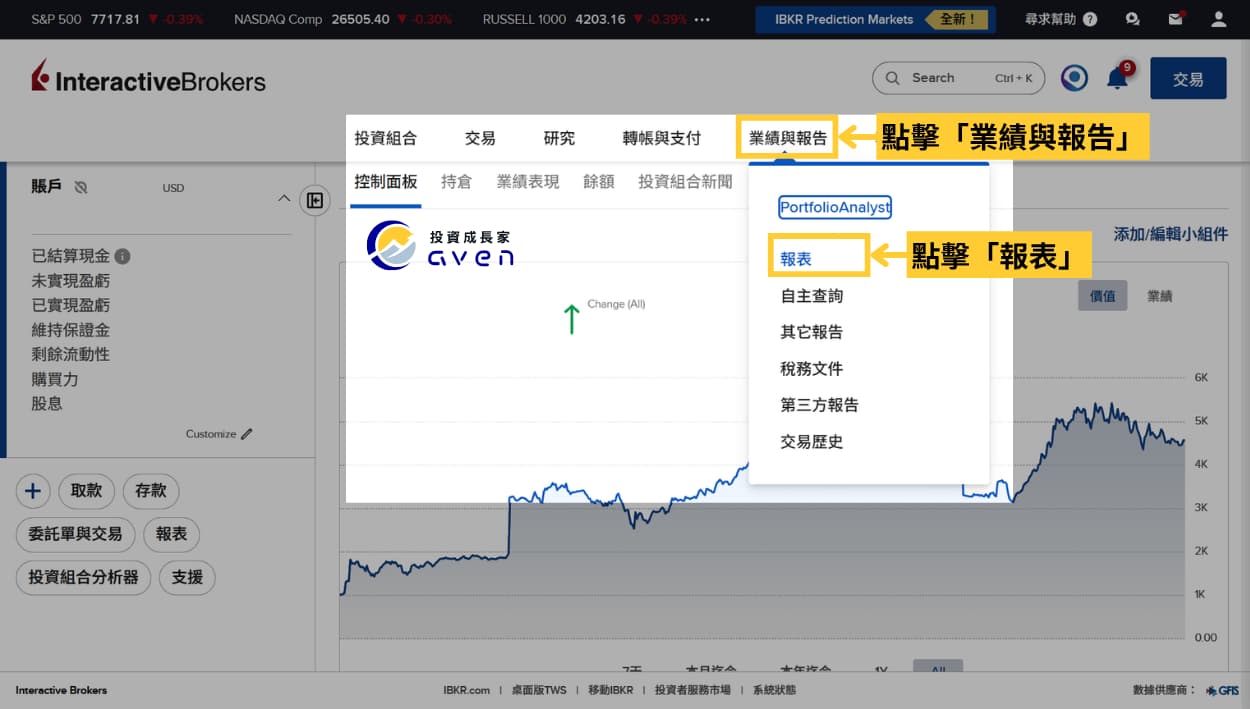This screenshot has height=709, width=1250.
Task: Click the 購買力 account row
Action: [x=55, y=379]
